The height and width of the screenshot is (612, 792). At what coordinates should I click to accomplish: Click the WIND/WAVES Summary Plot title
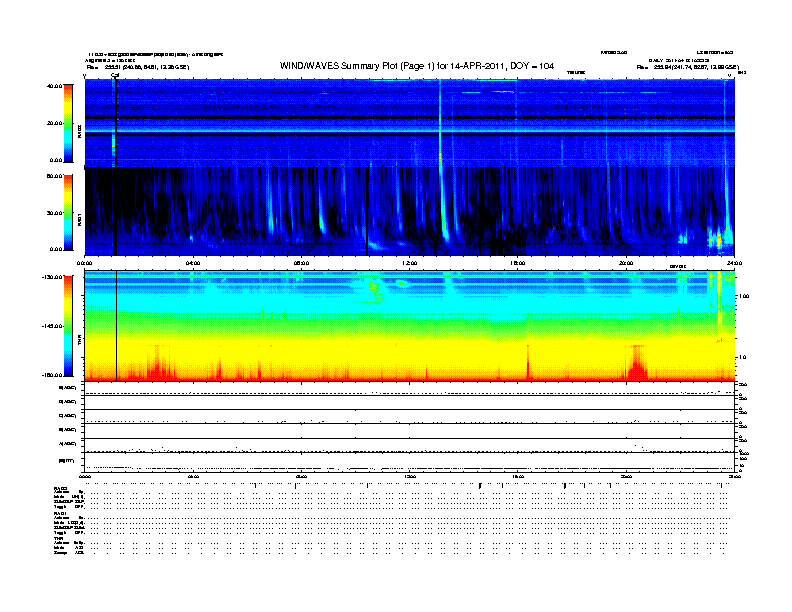[x=417, y=66]
